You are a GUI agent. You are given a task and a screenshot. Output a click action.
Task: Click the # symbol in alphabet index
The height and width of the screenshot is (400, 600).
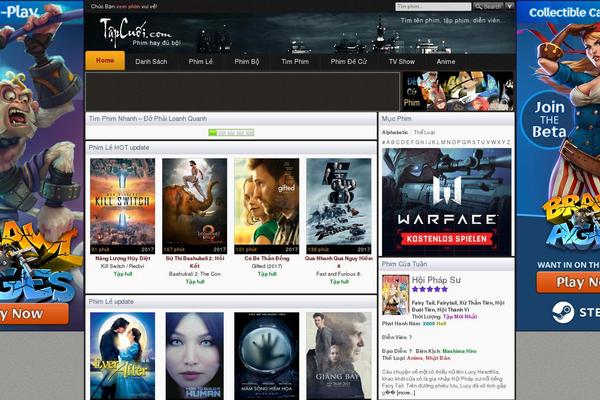click(383, 142)
